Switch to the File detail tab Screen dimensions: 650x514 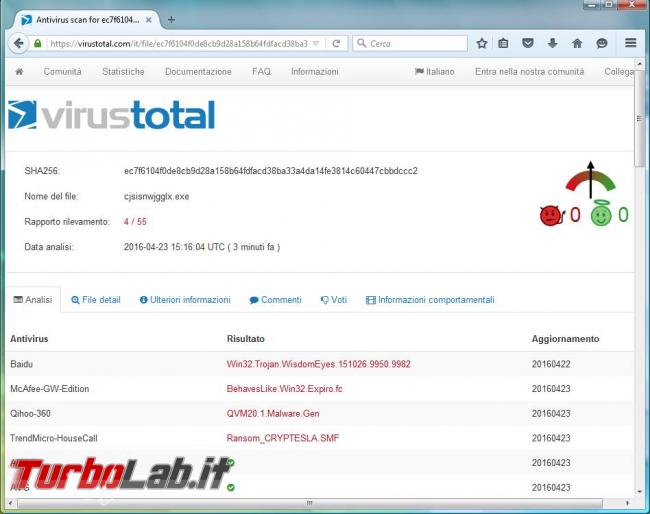point(96,300)
